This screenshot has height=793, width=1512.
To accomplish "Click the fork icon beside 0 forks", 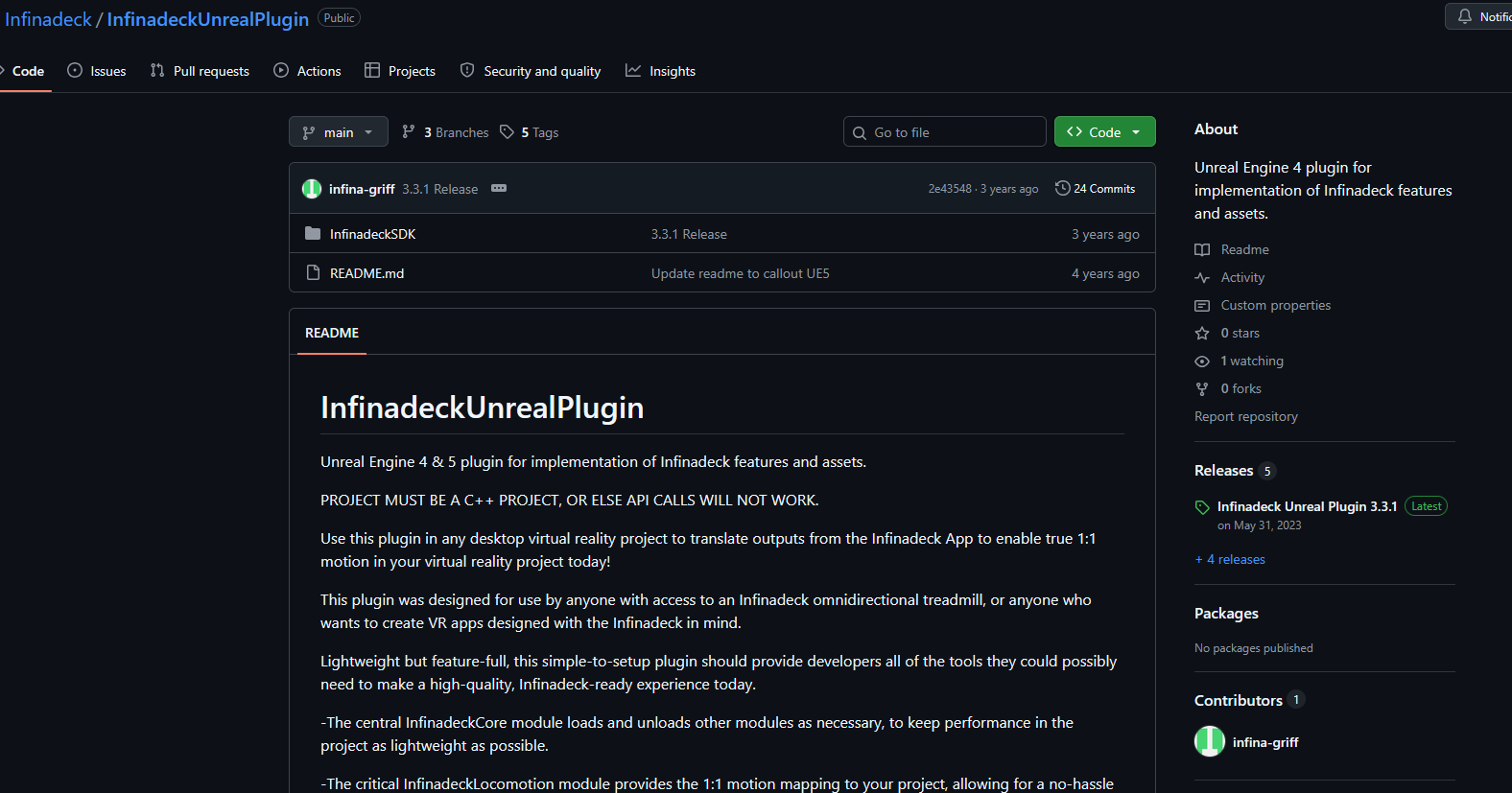I will tap(1202, 388).
